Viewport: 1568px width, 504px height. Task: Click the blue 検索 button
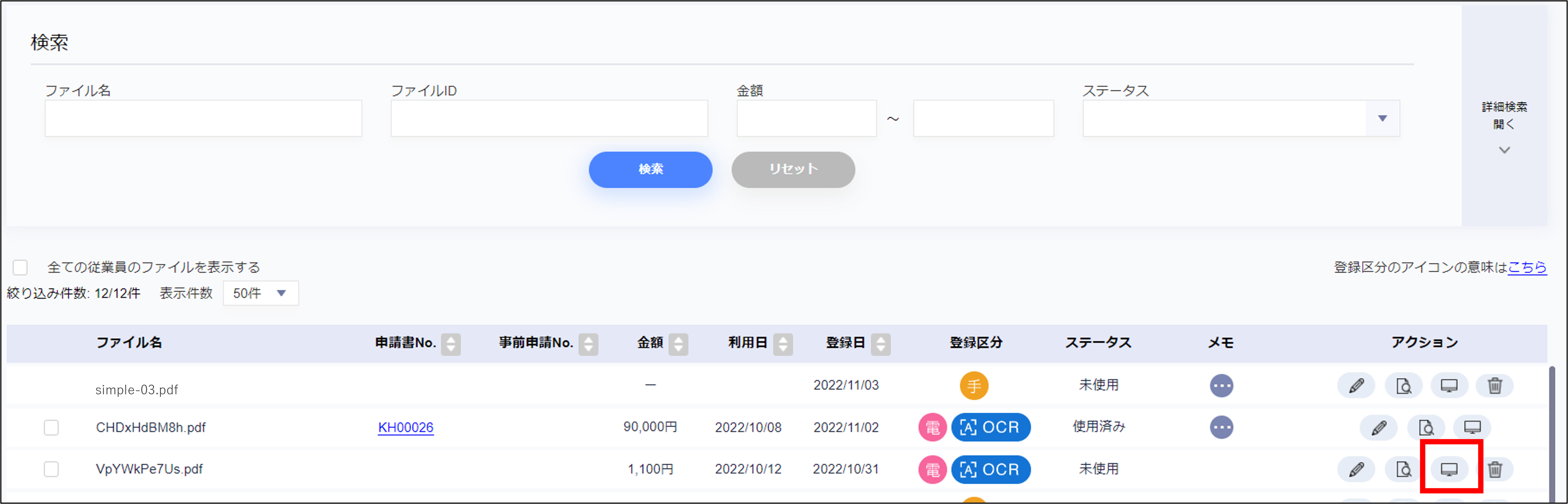pos(650,169)
